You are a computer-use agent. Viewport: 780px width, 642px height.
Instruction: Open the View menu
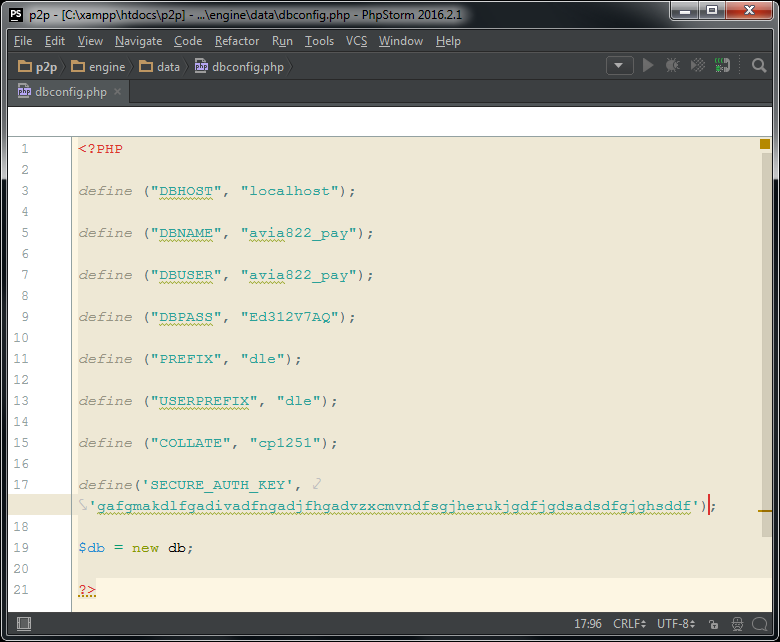[x=90, y=41]
